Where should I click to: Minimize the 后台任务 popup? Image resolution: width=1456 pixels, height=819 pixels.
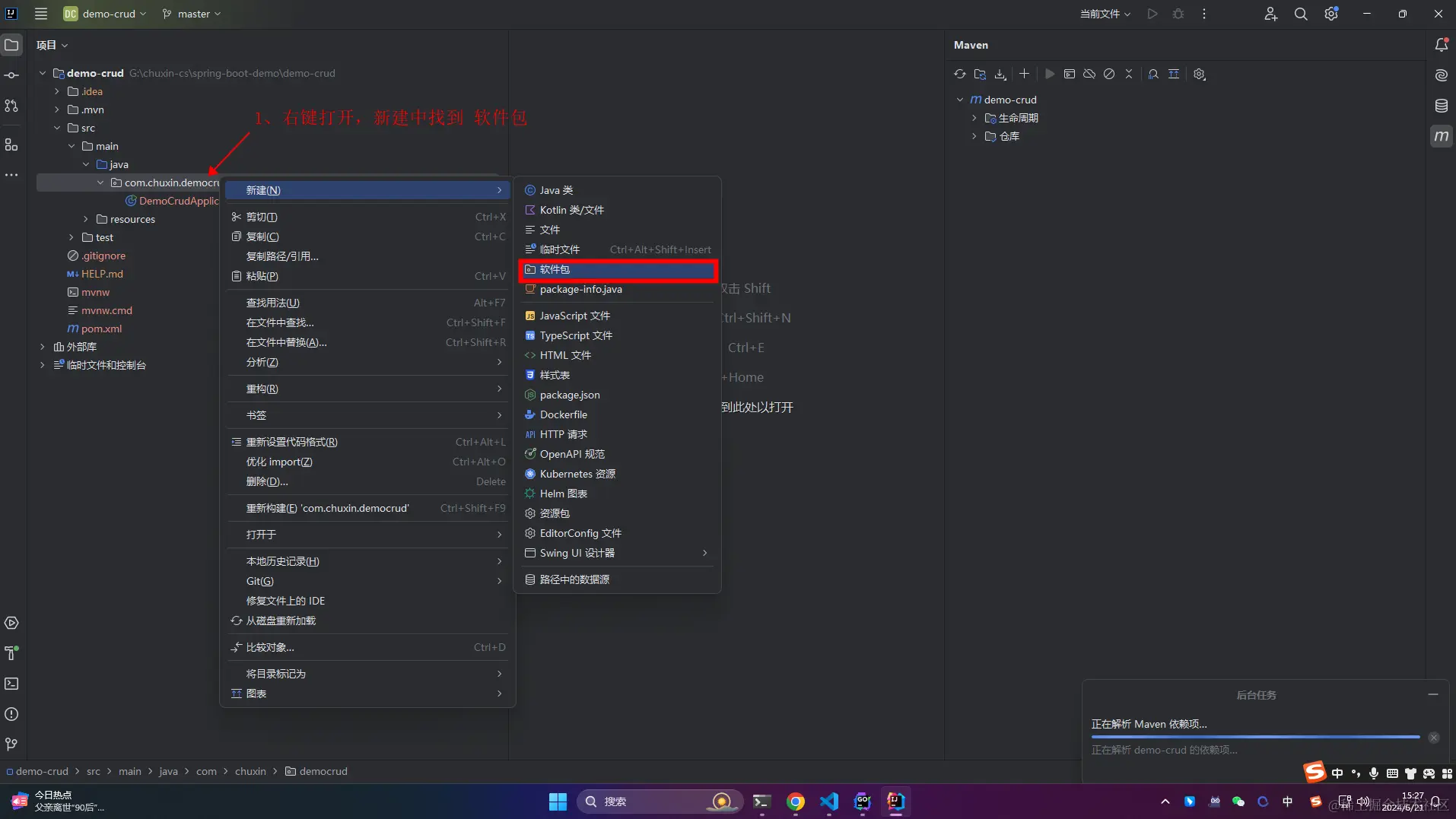[x=1433, y=694]
